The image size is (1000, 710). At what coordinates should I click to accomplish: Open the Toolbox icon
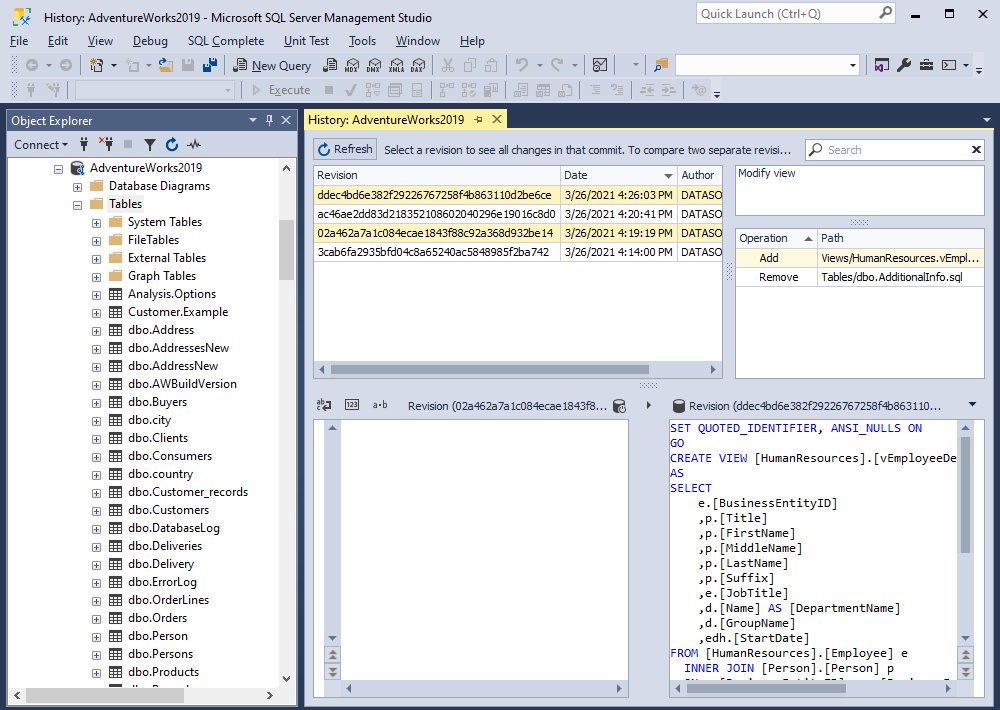click(926, 65)
